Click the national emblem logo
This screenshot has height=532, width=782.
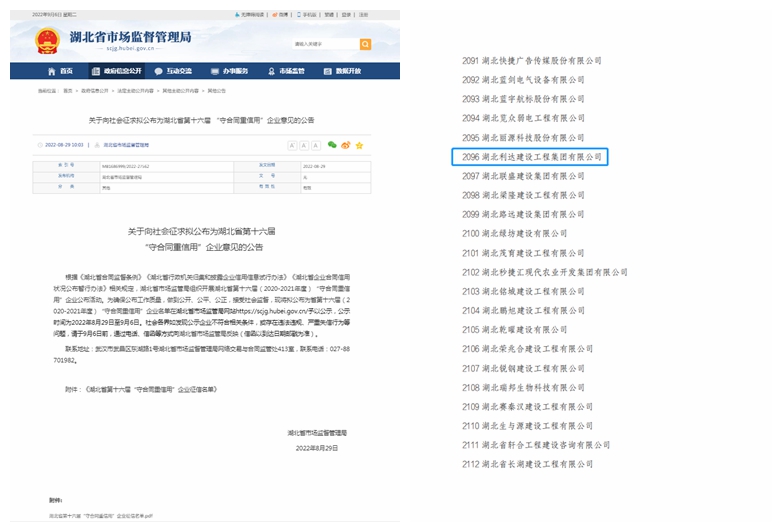(47, 41)
